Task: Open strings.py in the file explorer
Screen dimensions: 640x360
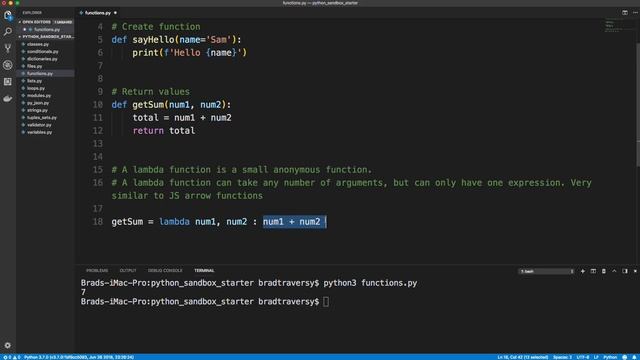Action: [x=38, y=110]
